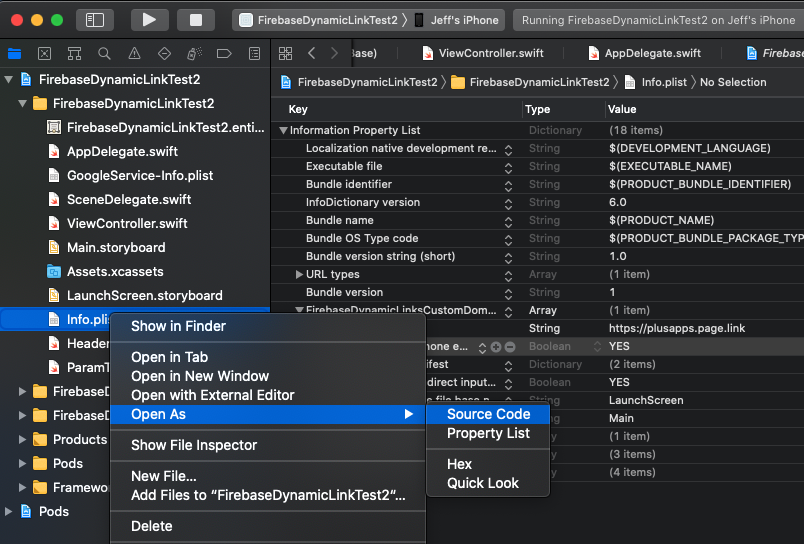Choose Open in New Window
804x544 pixels.
pos(268,376)
